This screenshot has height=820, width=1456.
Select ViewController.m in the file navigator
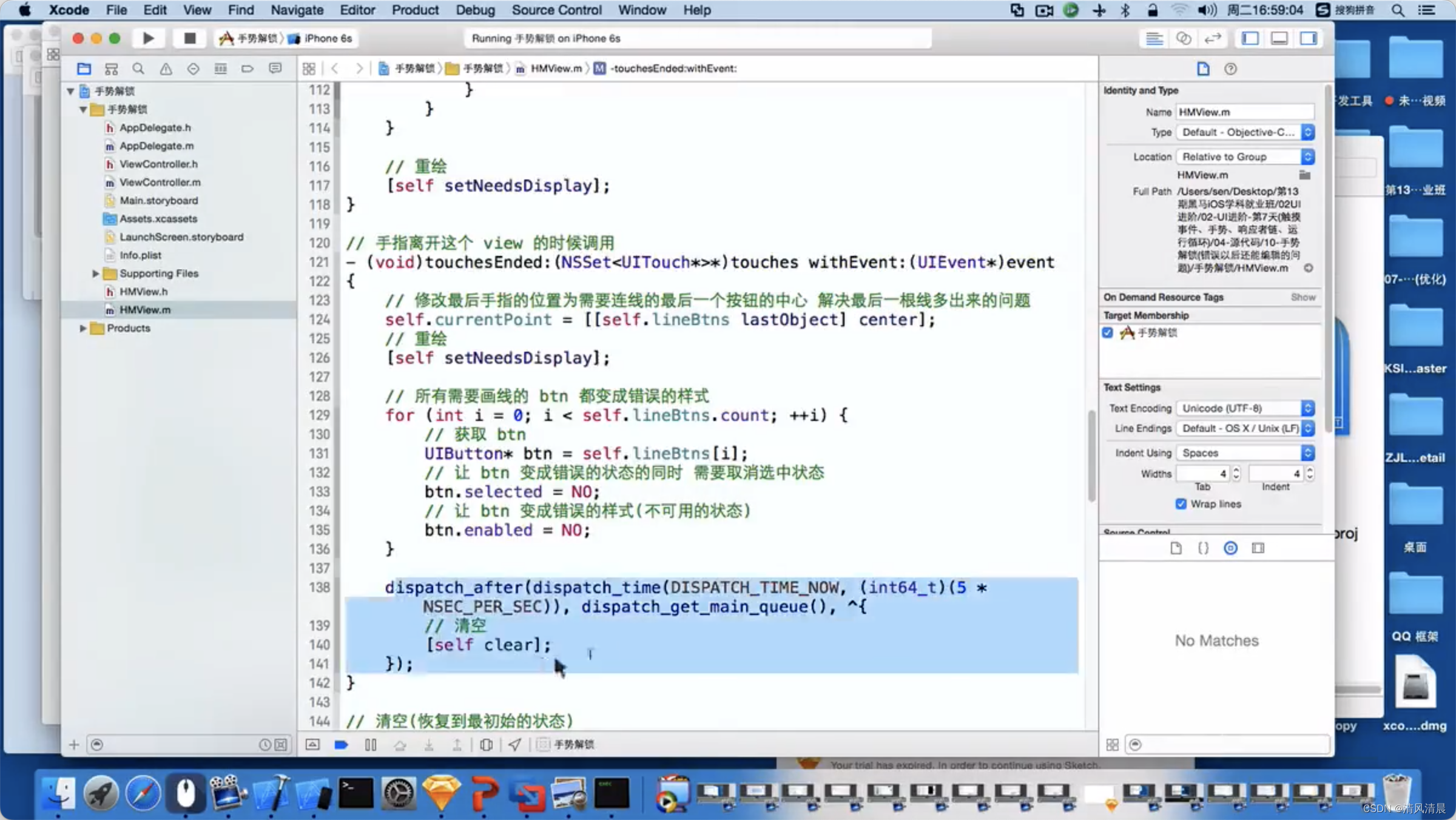point(160,183)
